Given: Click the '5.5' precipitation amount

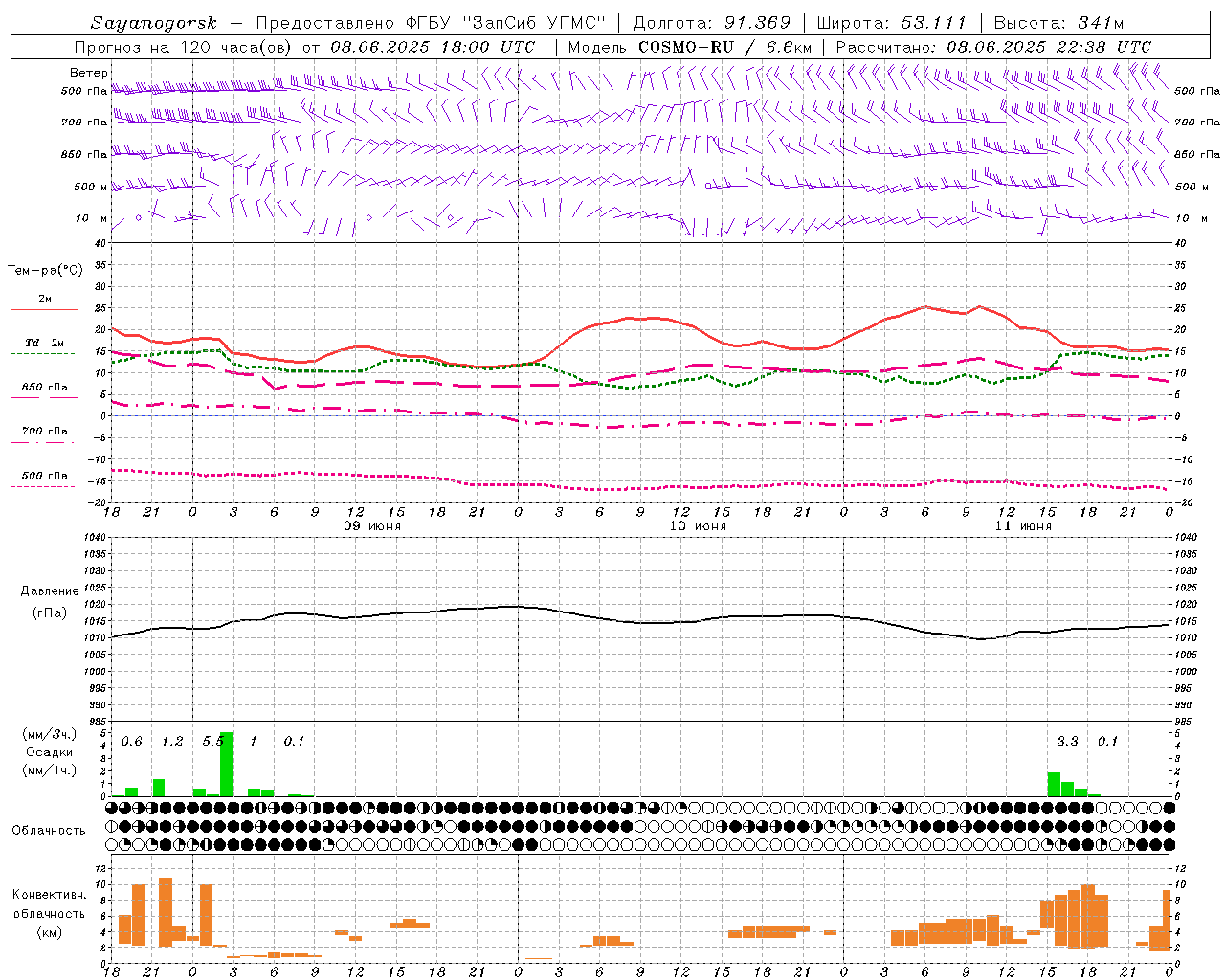Looking at the screenshot, I should point(212,741).
